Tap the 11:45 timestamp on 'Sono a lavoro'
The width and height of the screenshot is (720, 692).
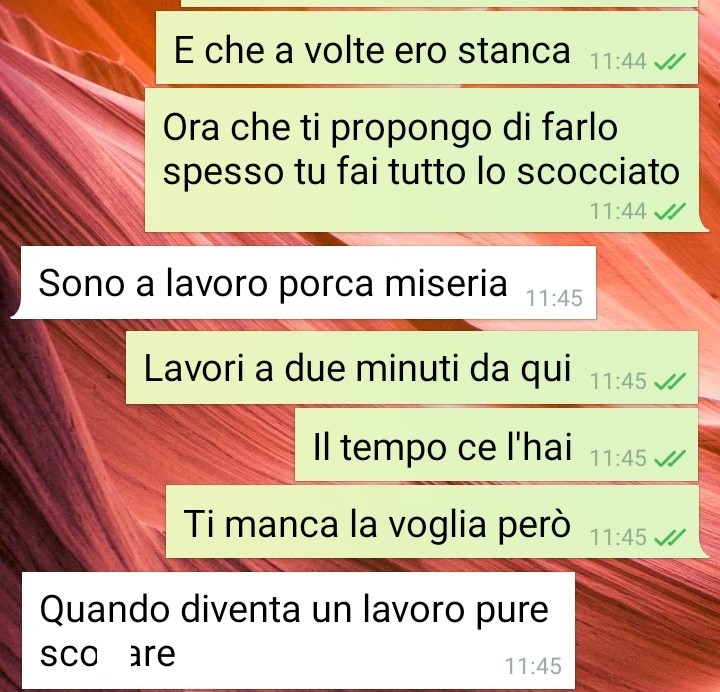(554, 298)
